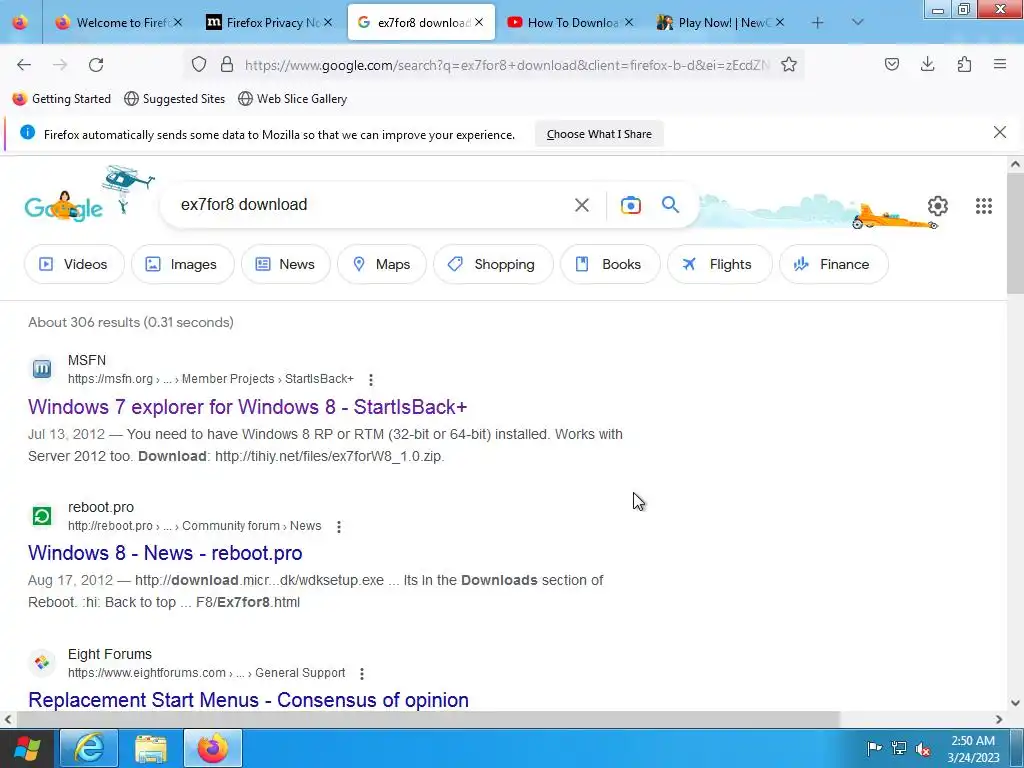The width and height of the screenshot is (1024, 768).
Task: Open options for reboot.pro result
Action: pos(339,526)
